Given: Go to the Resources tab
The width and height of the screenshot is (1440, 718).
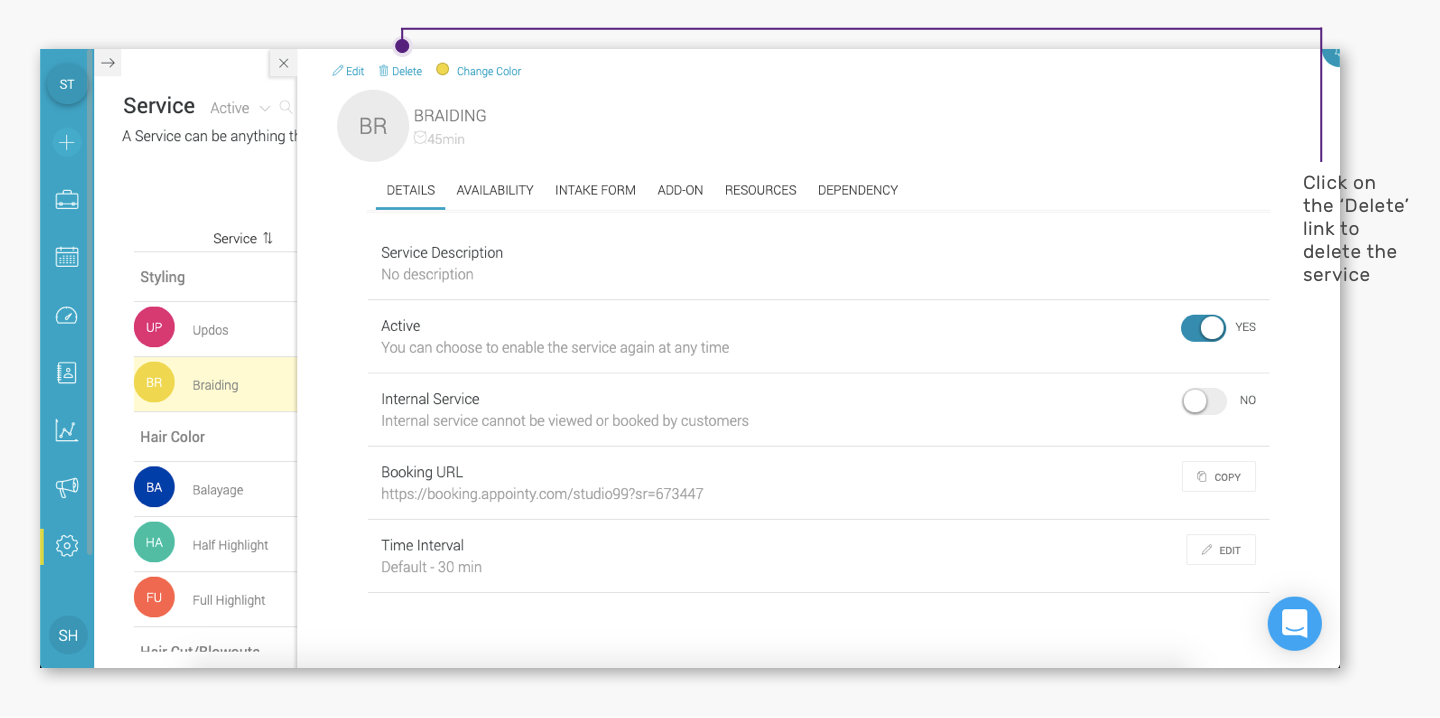Looking at the screenshot, I should tap(761, 190).
